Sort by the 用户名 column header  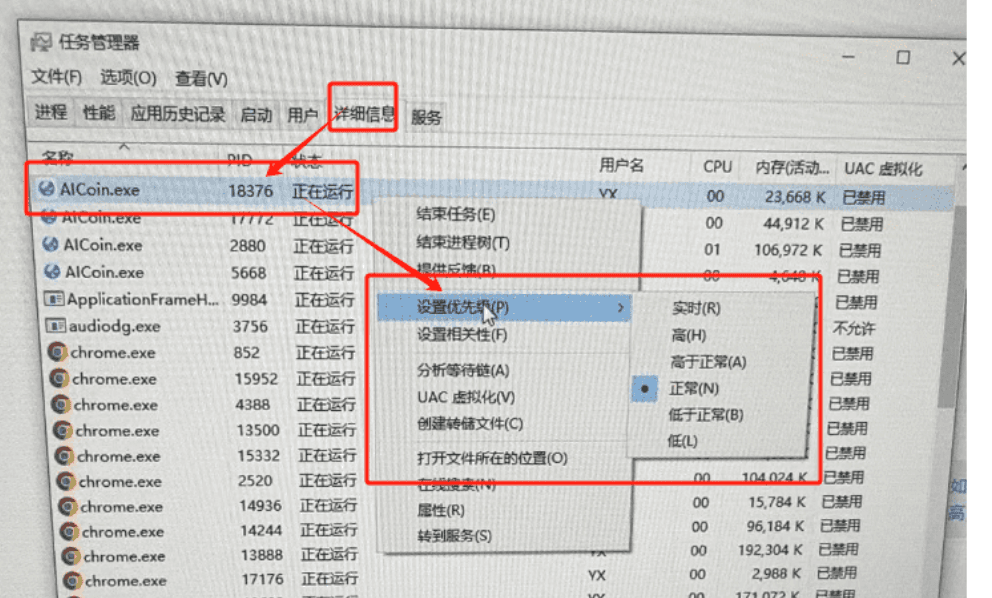[x=621, y=166]
